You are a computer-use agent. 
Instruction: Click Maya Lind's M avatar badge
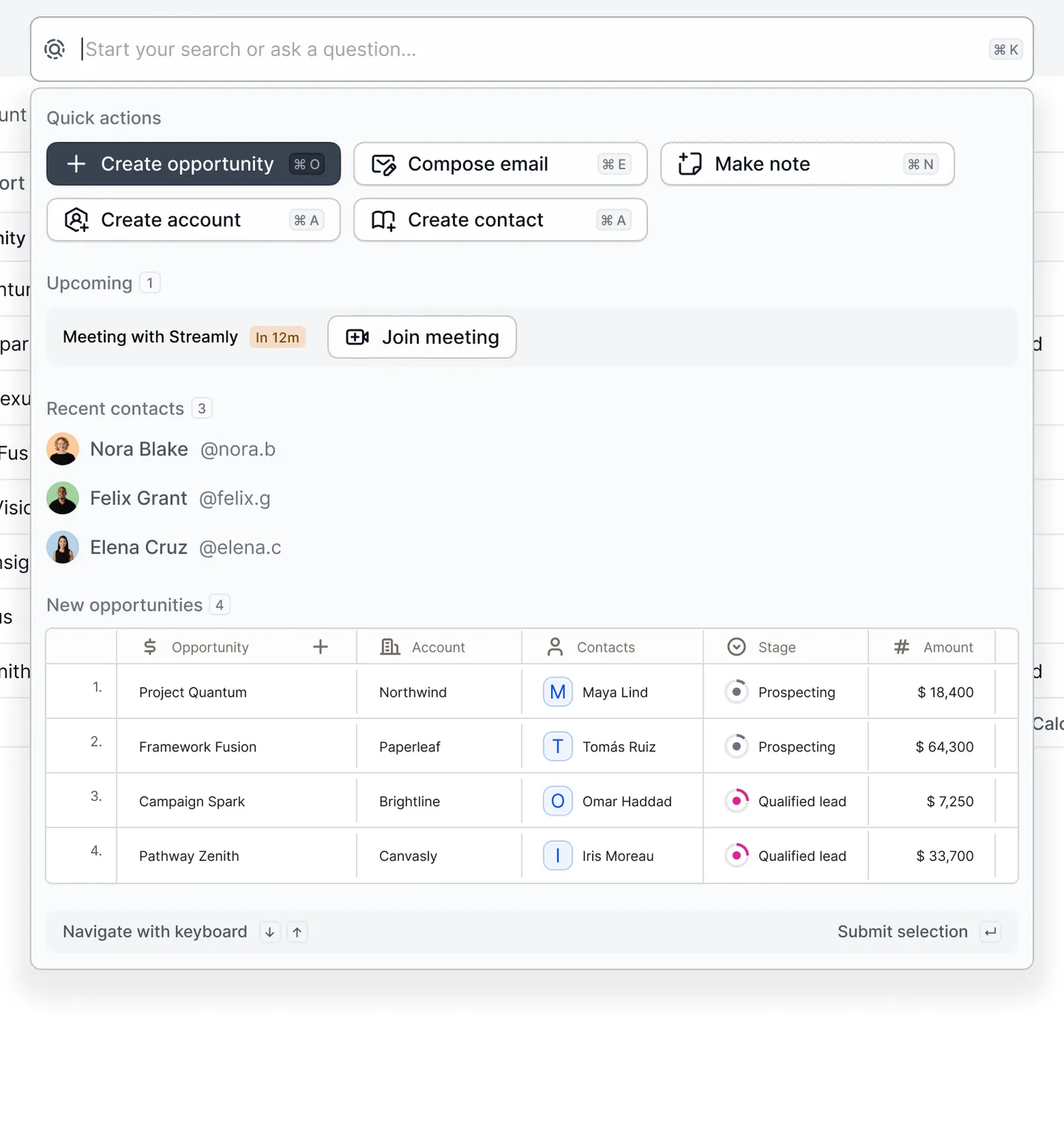pos(558,692)
